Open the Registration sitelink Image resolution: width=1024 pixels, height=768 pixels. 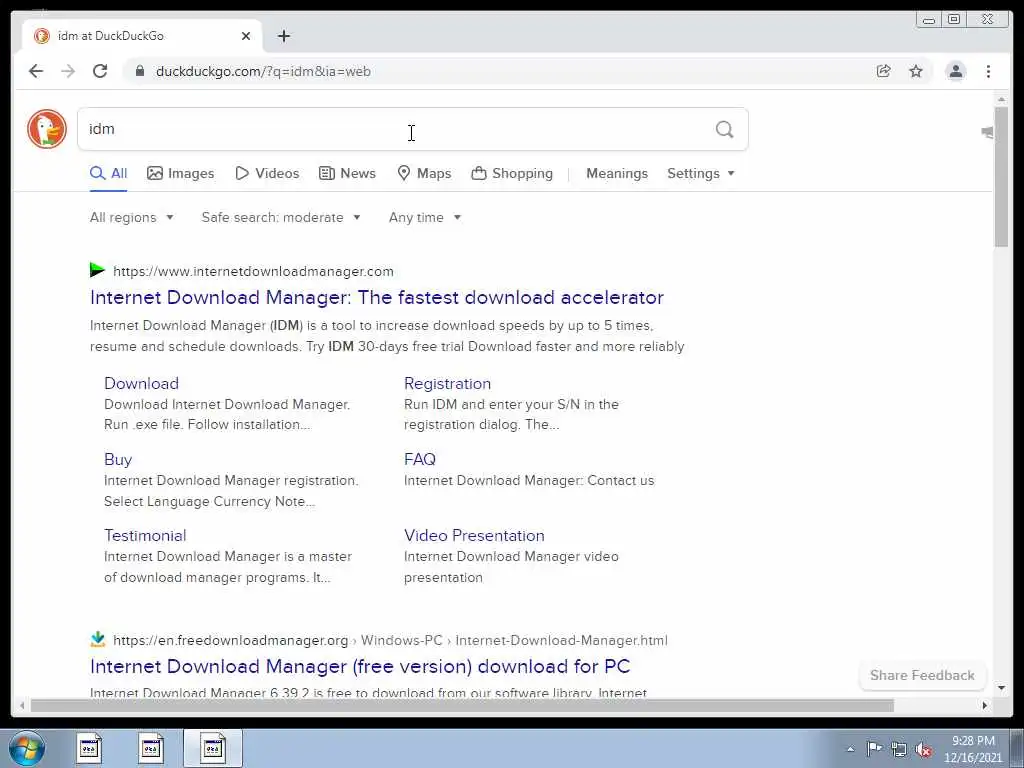[447, 383]
